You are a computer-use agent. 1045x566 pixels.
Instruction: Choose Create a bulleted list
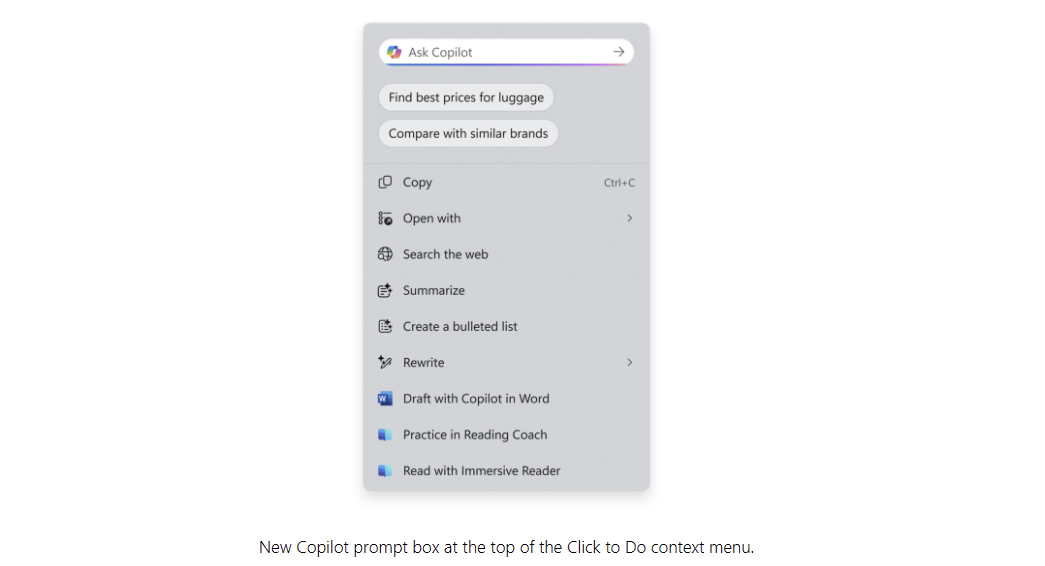click(507, 326)
